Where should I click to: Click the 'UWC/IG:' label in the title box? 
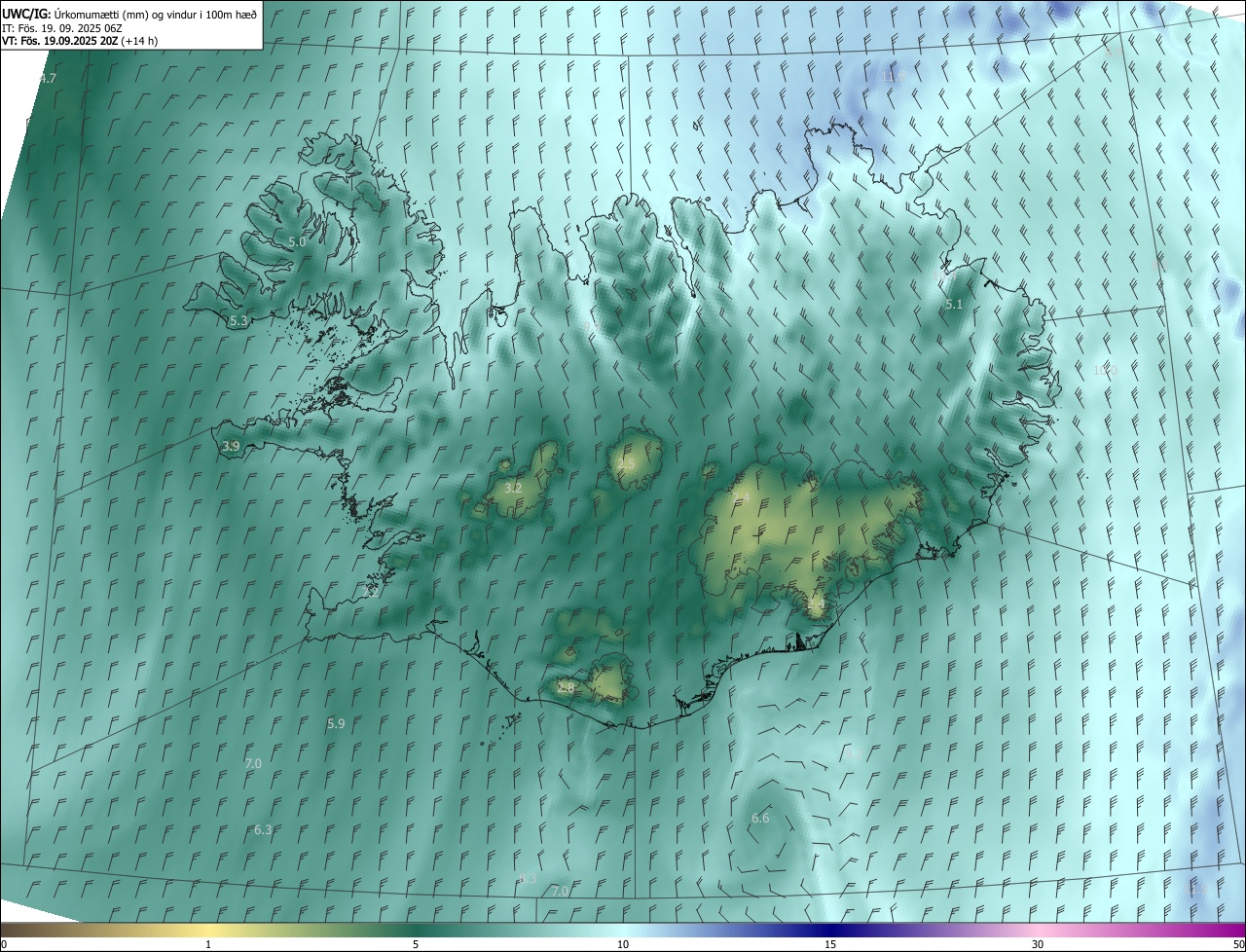click(x=26, y=14)
